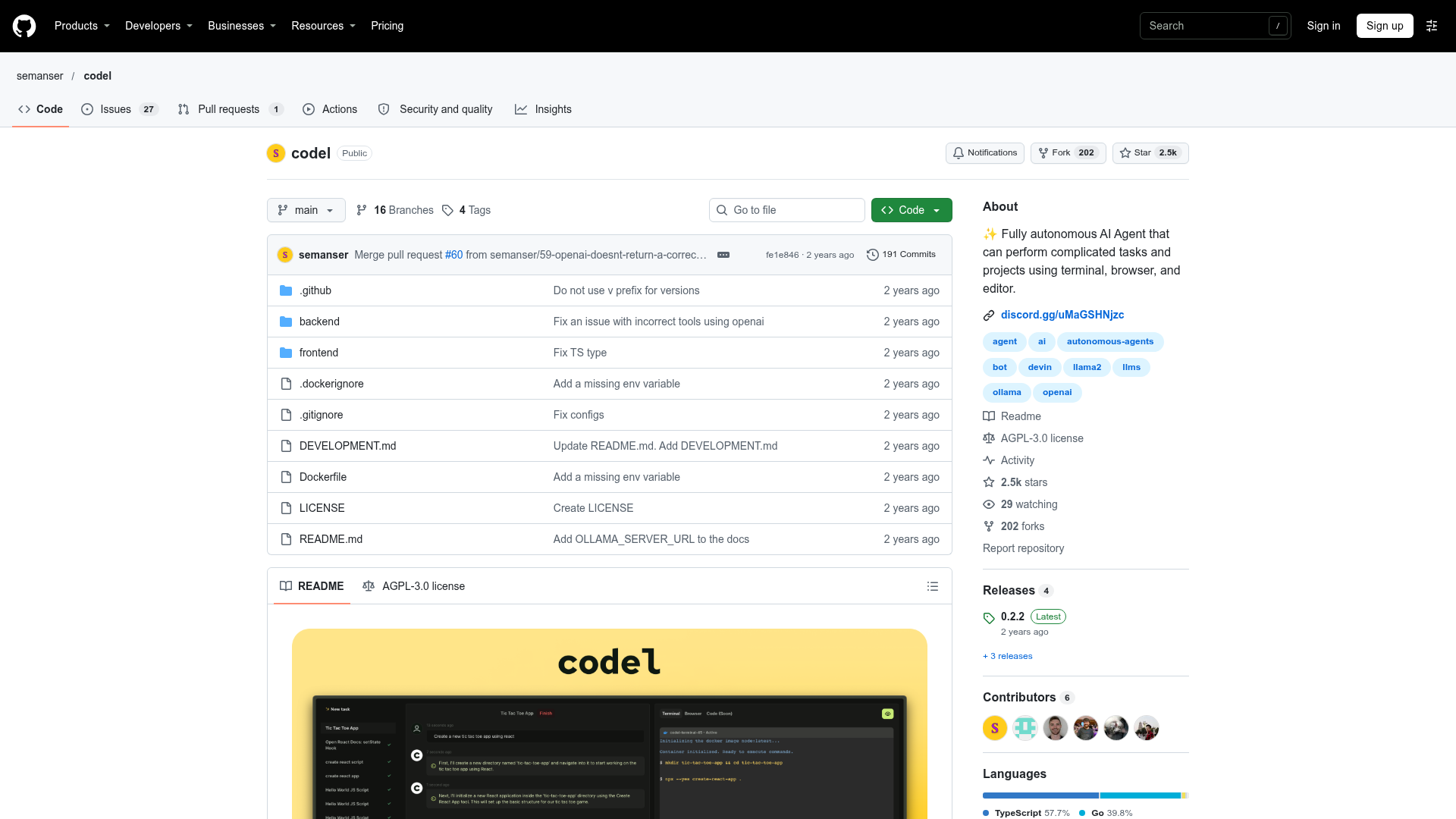The height and width of the screenshot is (819, 1456).
Task: Click the Sign up button
Action: (x=1385, y=26)
